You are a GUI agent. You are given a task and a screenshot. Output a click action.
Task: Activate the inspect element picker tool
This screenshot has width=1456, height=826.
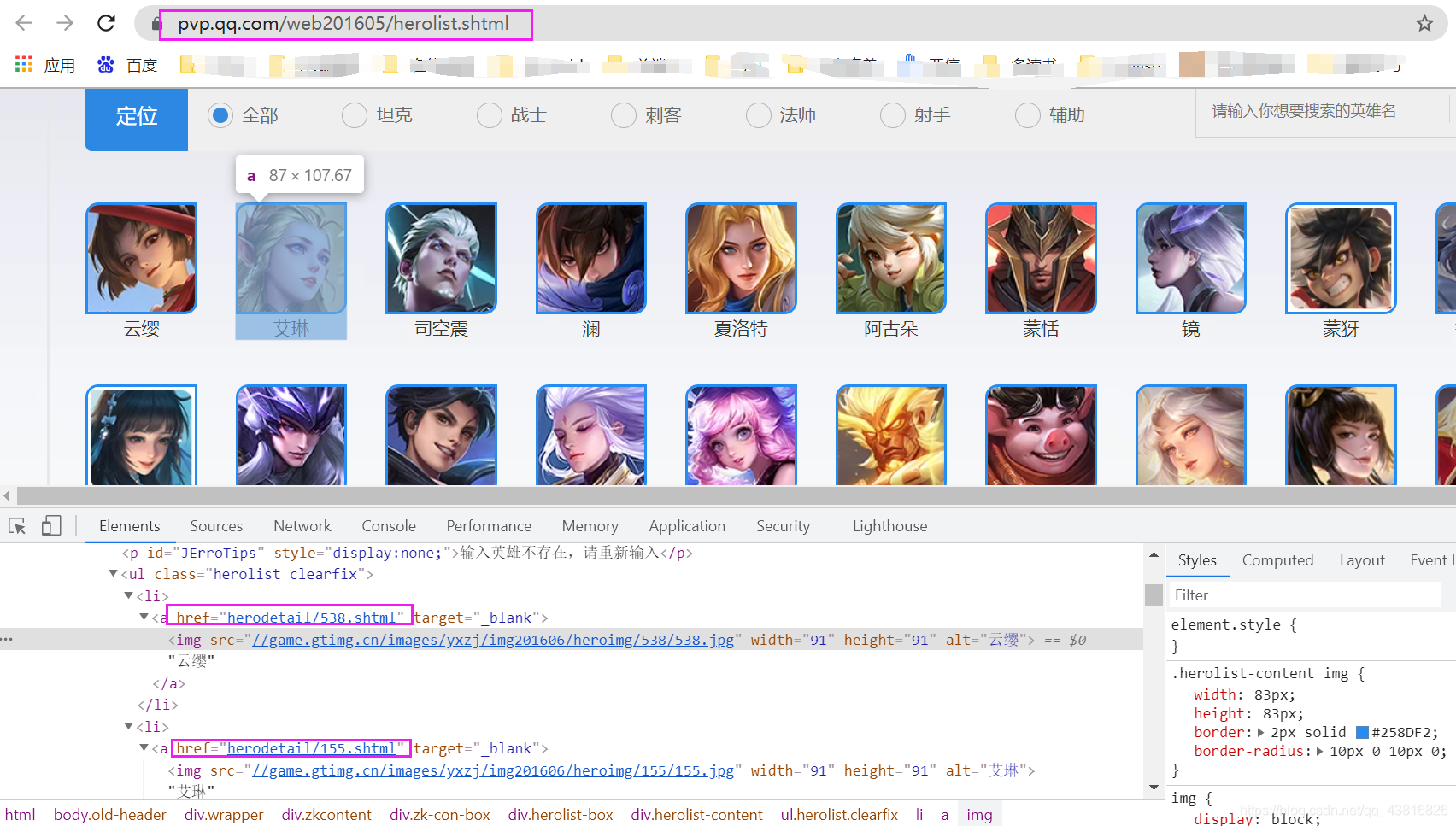[x=17, y=526]
